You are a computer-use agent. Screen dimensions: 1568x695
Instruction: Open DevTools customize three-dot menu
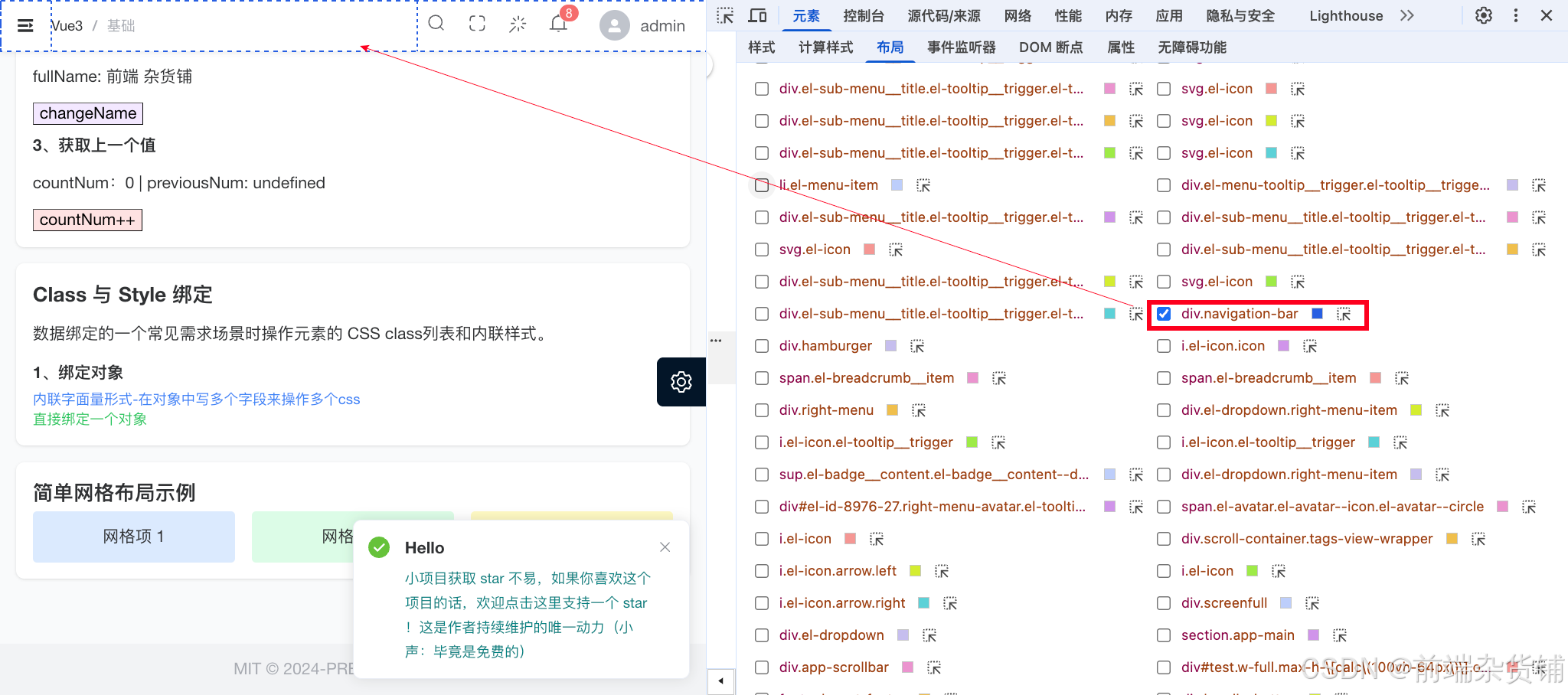[1516, 15]
